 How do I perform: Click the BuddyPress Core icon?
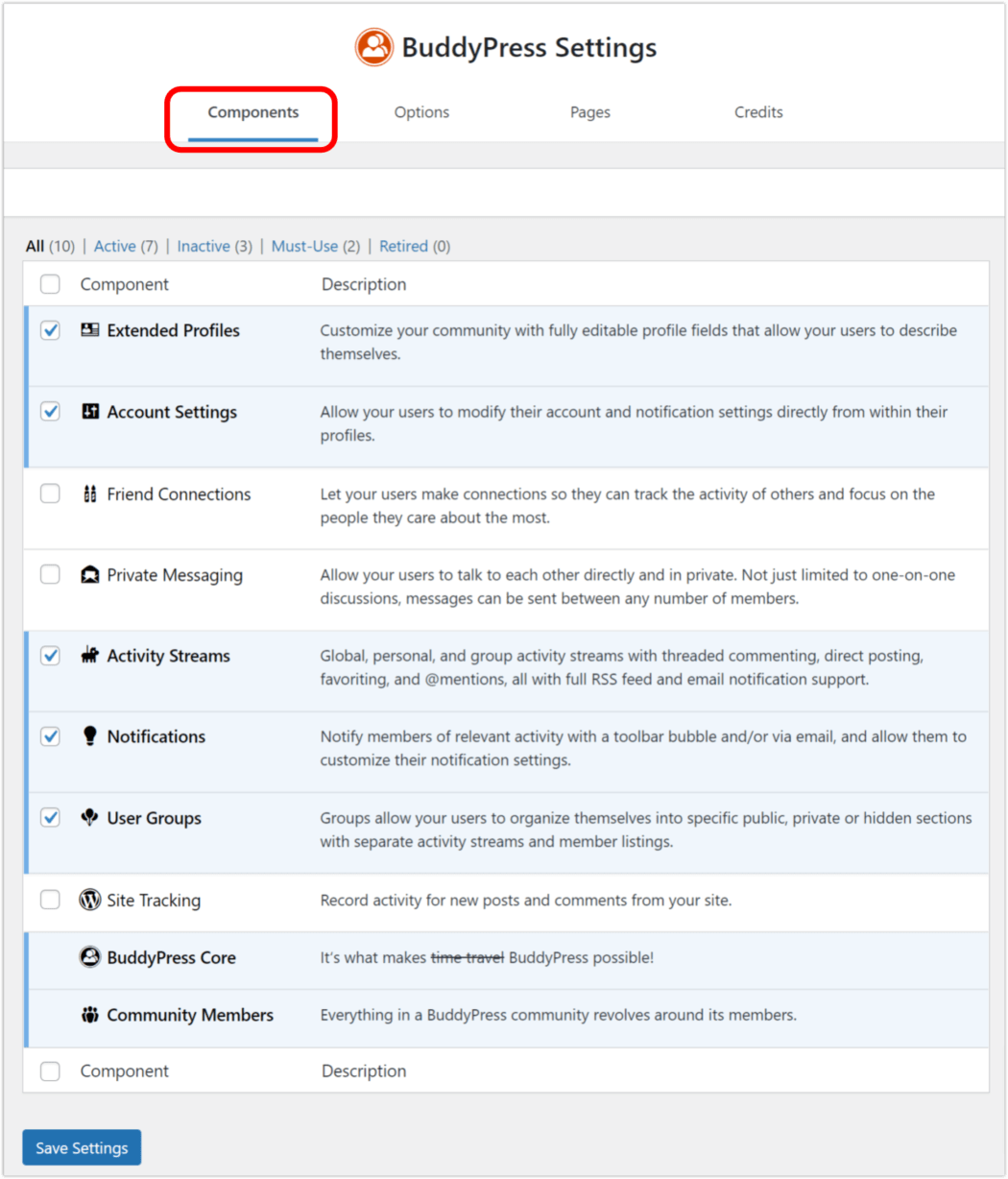tap(90, 957)
